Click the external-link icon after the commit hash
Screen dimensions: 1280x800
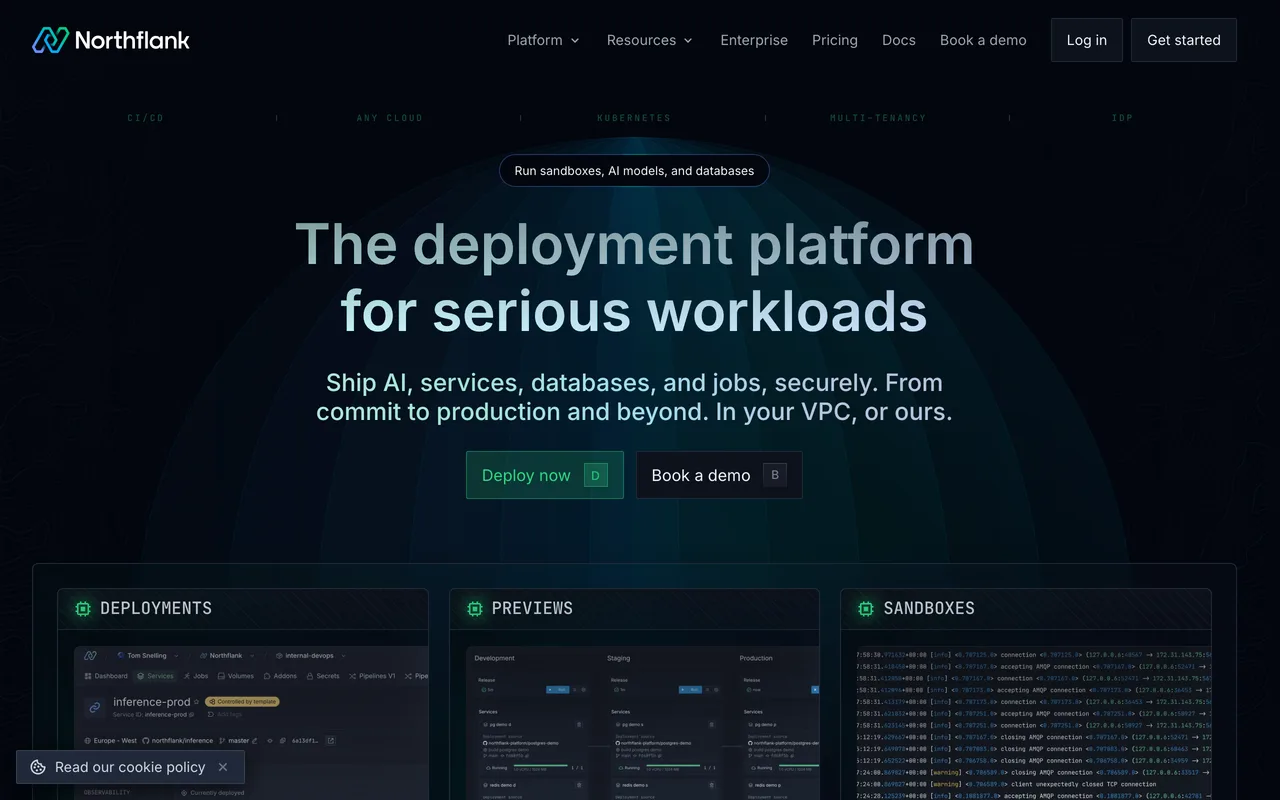[x=330, y=740]
